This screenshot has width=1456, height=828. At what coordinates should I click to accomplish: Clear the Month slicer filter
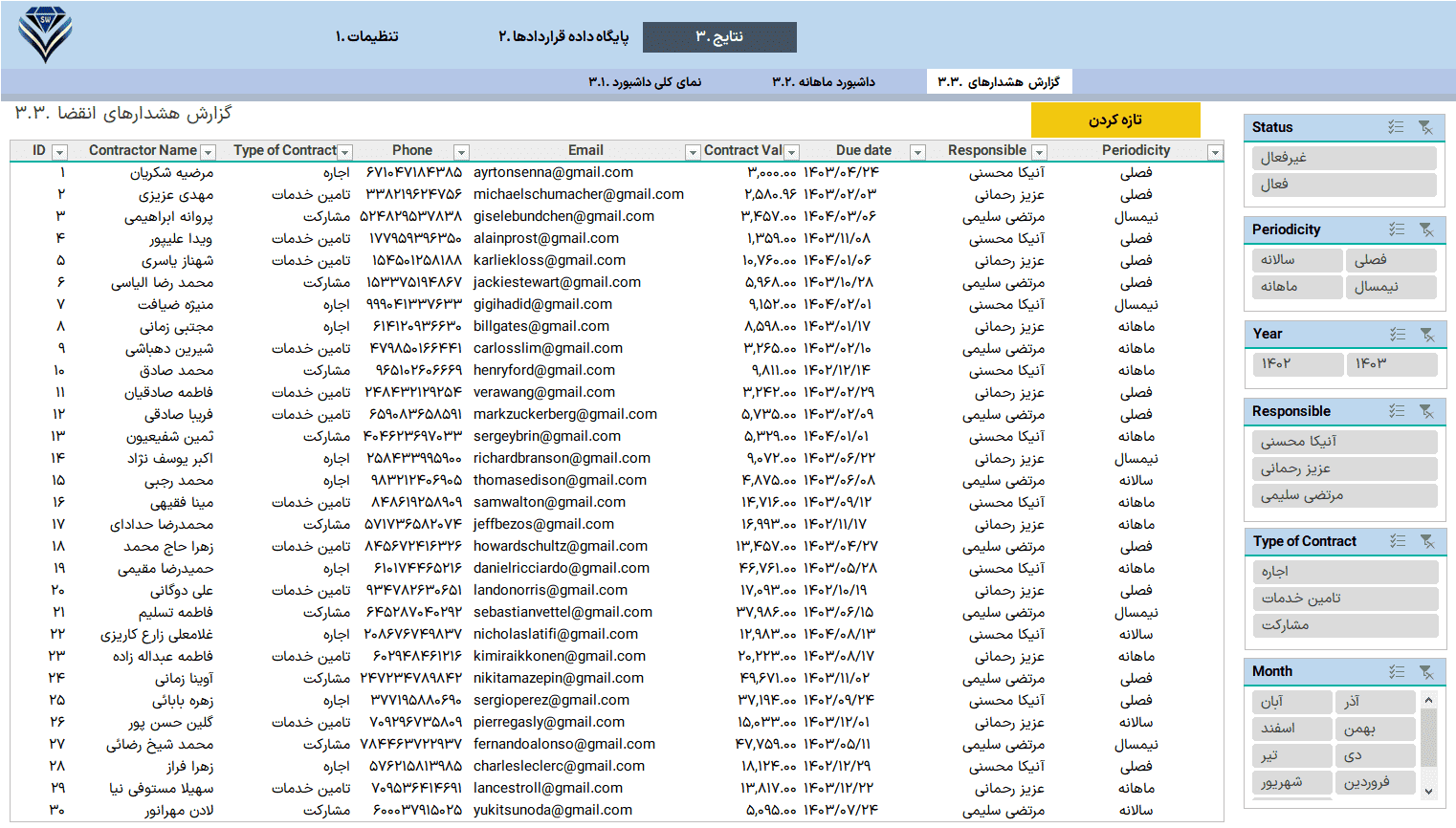tap(1426, 671)
